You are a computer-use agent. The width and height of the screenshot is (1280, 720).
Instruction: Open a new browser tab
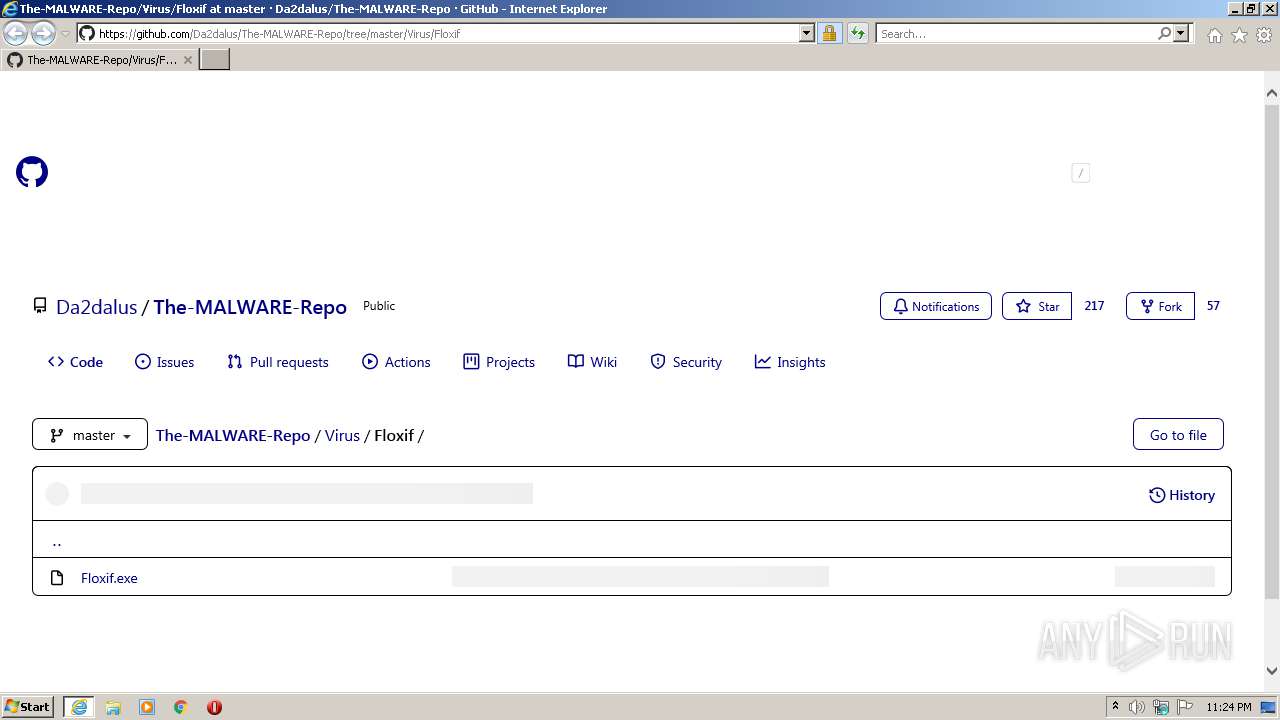click(215, 60)
